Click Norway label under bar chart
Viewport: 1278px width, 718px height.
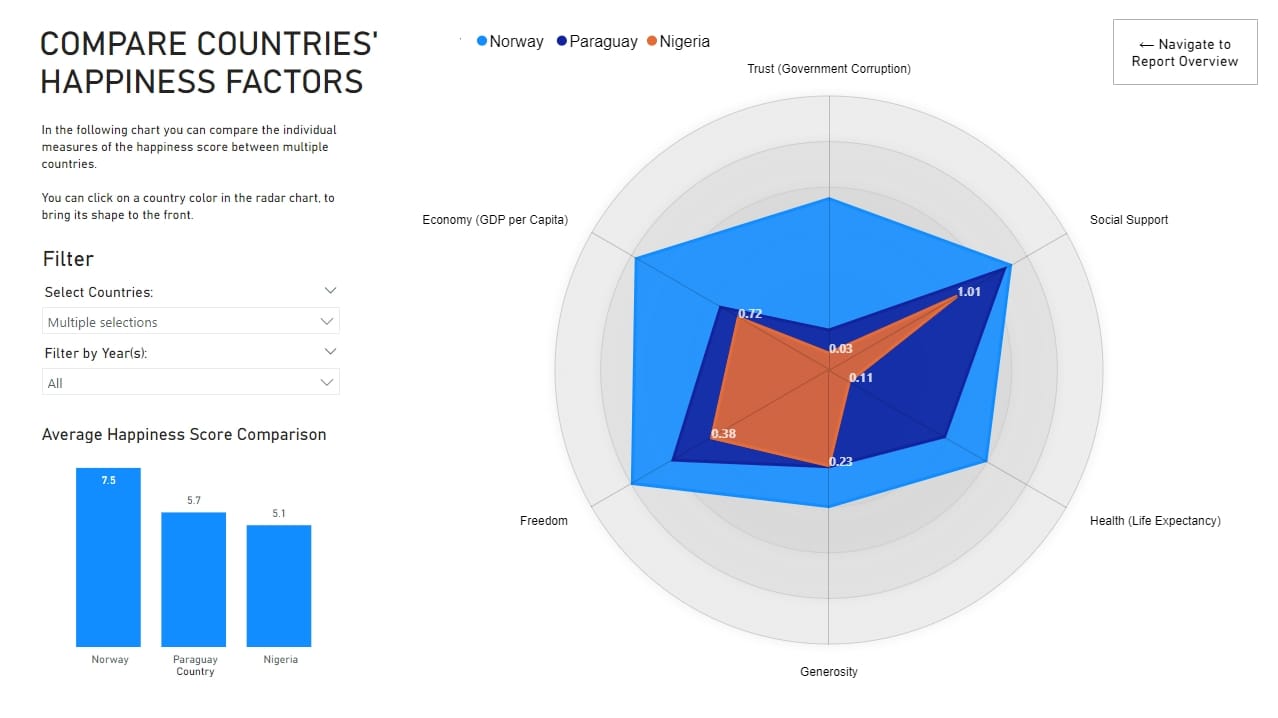coord(110,660)
